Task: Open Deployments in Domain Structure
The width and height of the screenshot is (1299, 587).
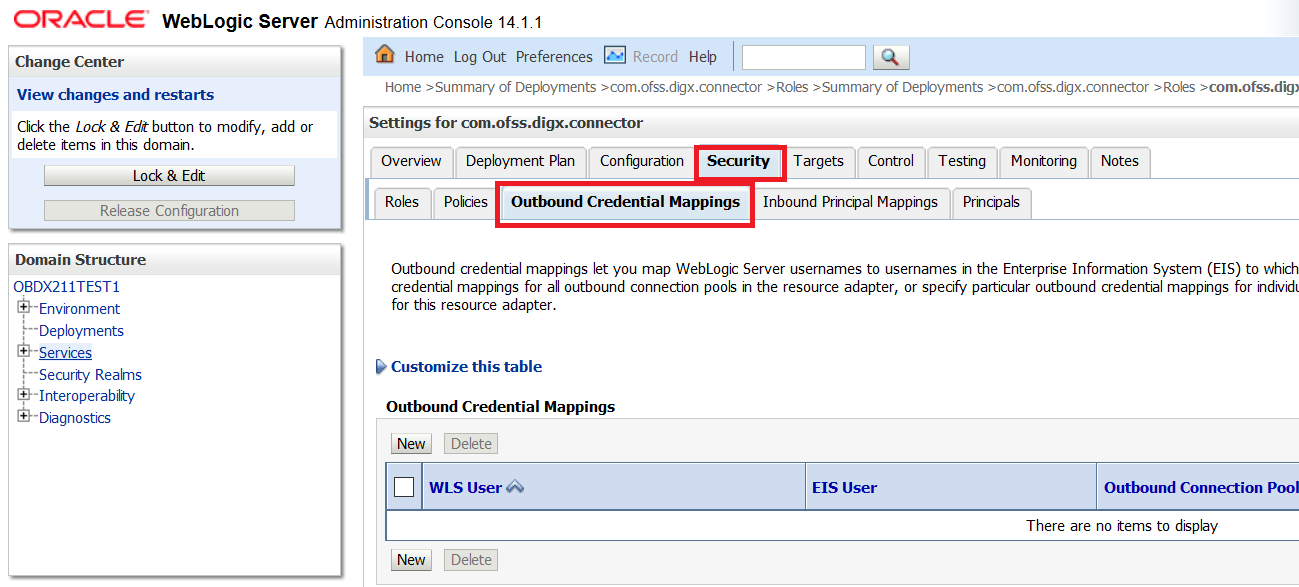Action: pyautogui.click(x=81, y=331)
